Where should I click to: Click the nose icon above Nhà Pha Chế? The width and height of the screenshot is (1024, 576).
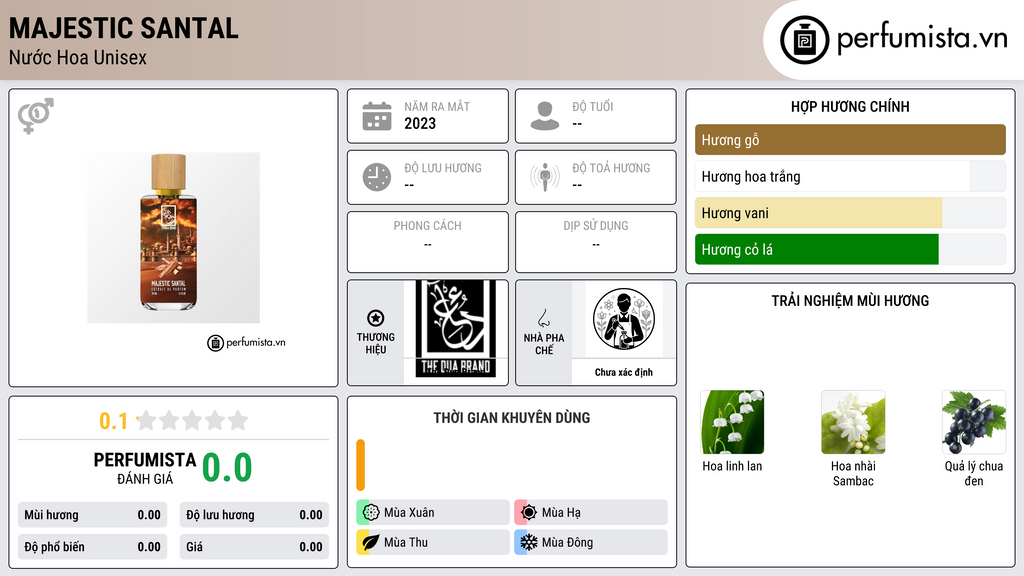(543, 318)
